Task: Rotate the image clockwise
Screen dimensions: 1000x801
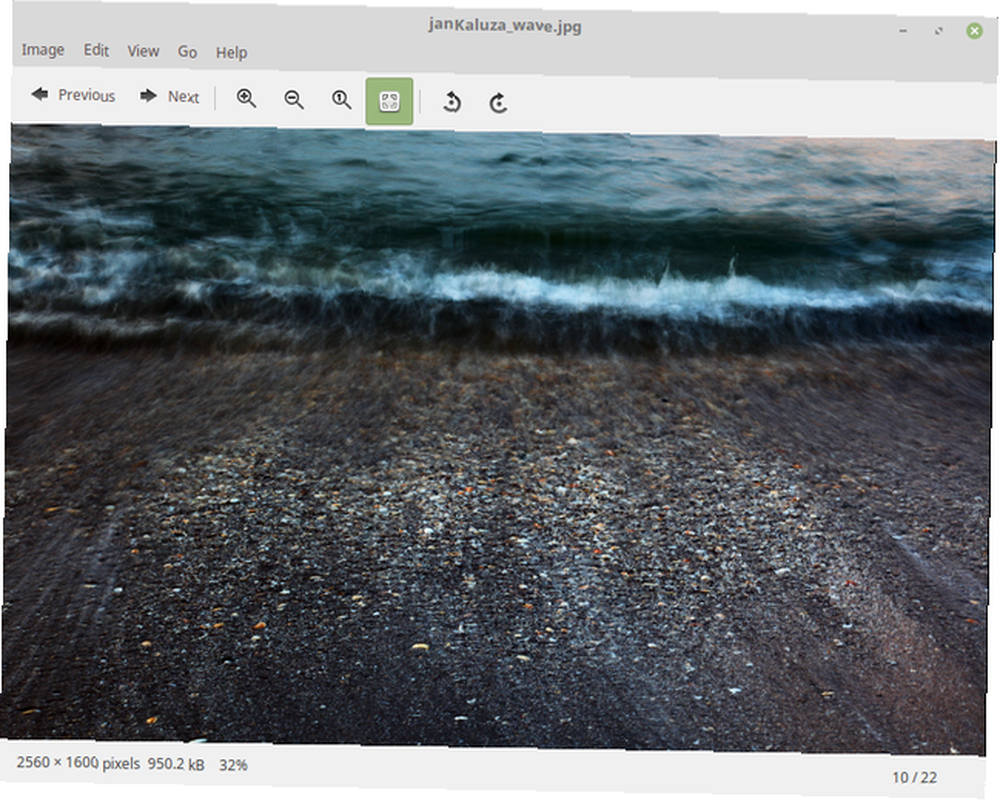Action: coord(499,103)
